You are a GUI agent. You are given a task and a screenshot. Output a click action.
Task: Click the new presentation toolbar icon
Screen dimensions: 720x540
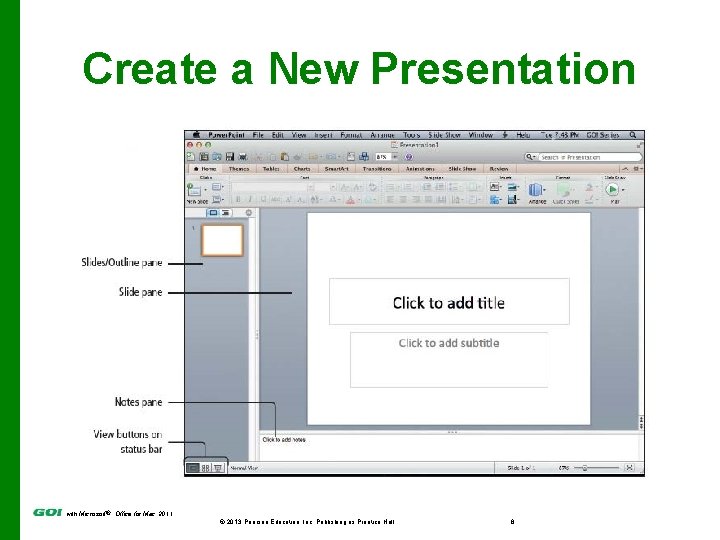click(x=191, y=157)
